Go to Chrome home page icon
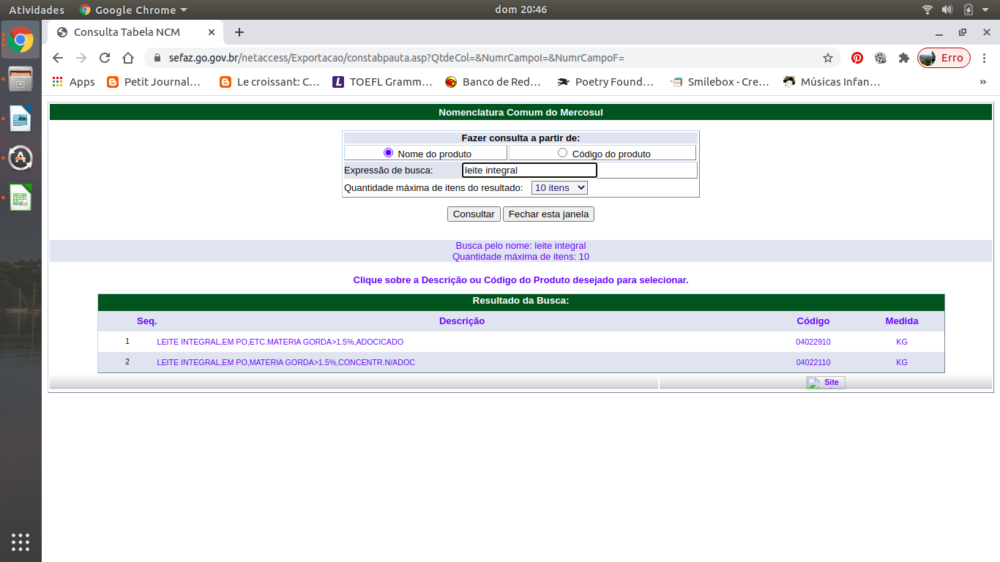 pyautogui.click(x=128, y=58)
